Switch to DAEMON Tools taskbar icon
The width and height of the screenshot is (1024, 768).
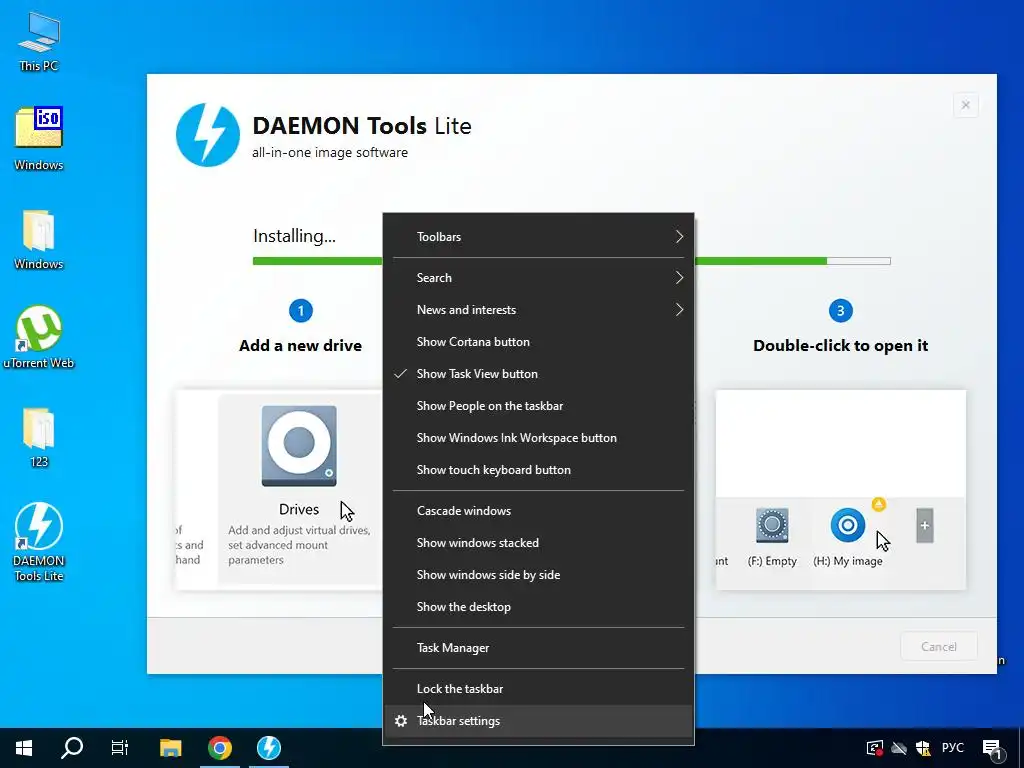(268, 748)
